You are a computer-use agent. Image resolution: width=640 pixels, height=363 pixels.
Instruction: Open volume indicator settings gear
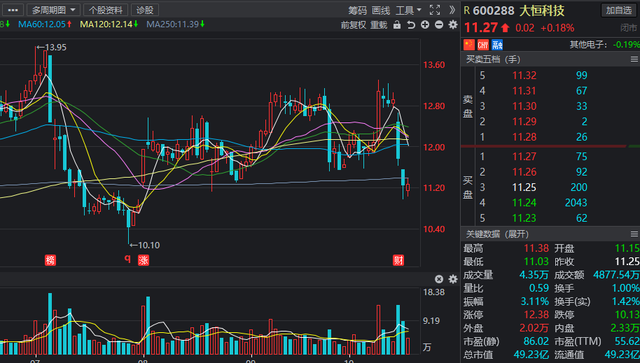coord(453,279)
